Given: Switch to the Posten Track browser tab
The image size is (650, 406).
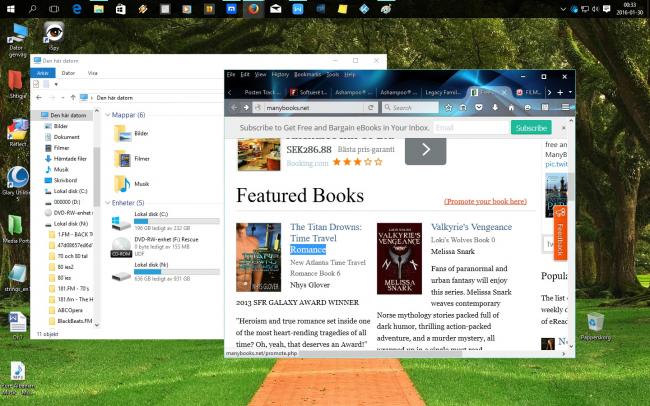Looking at the screenshot, I should tap(262, 92).
